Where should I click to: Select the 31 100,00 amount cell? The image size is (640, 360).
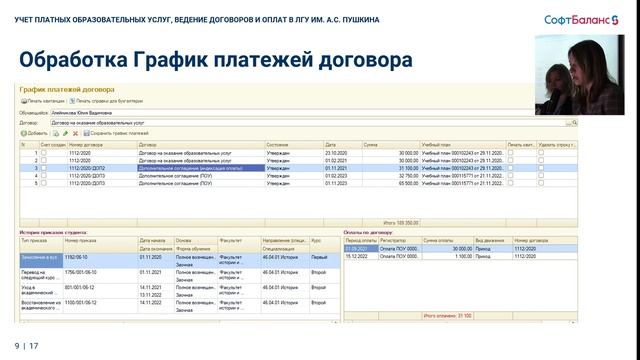[391, 168]
